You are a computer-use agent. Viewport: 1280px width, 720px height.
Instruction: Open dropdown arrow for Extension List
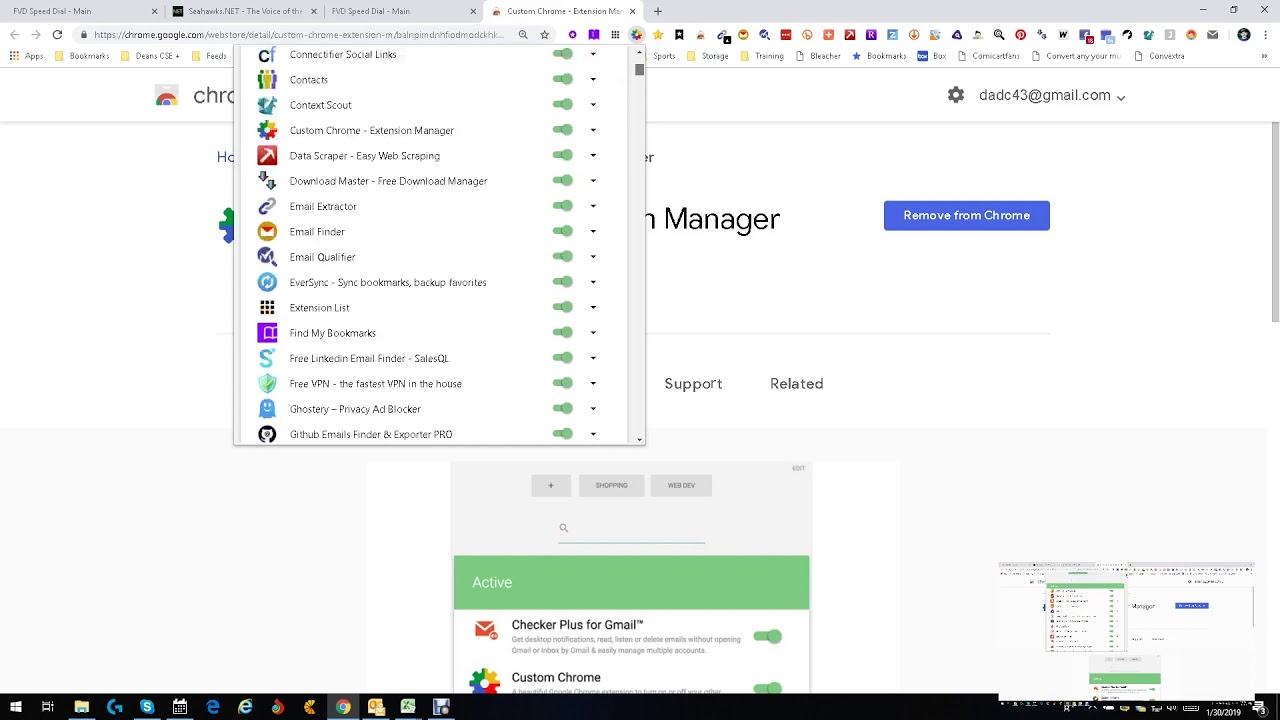coord(593,307)
